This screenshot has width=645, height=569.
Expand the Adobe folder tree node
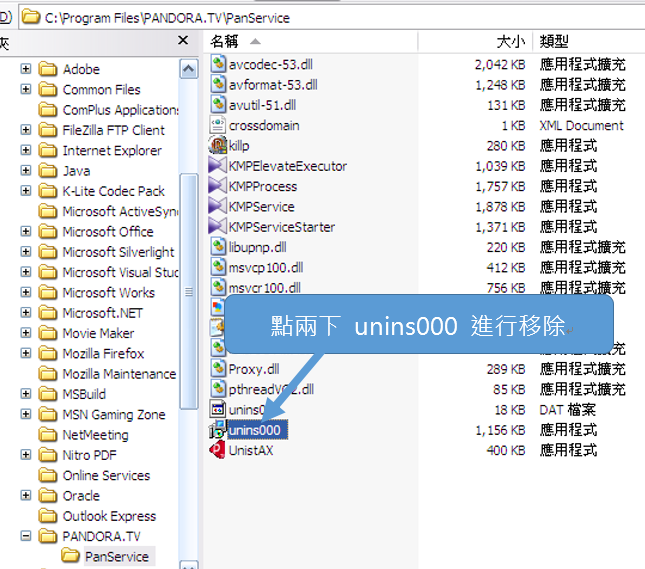26,69
